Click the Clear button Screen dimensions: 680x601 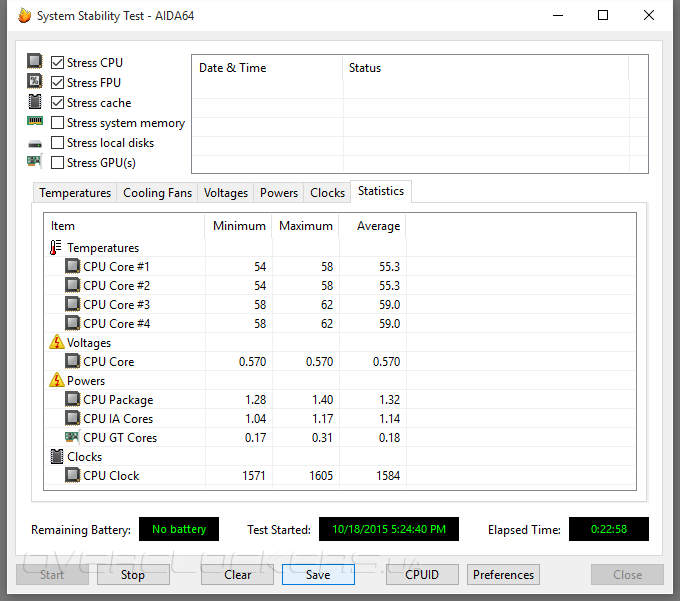point(237,575)
